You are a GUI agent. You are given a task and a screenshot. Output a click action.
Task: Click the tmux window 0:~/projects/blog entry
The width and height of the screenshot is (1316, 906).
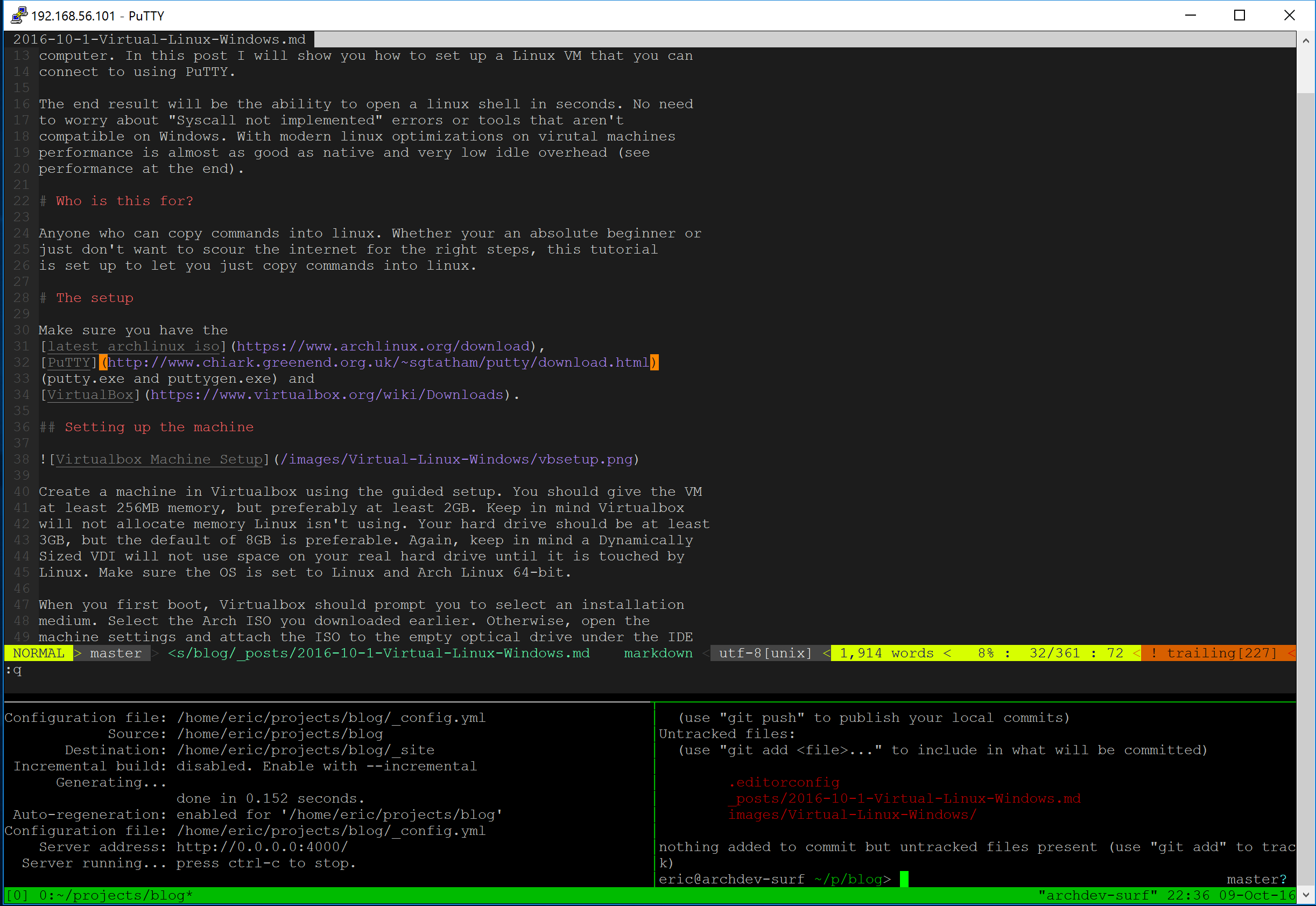(116, 895)
